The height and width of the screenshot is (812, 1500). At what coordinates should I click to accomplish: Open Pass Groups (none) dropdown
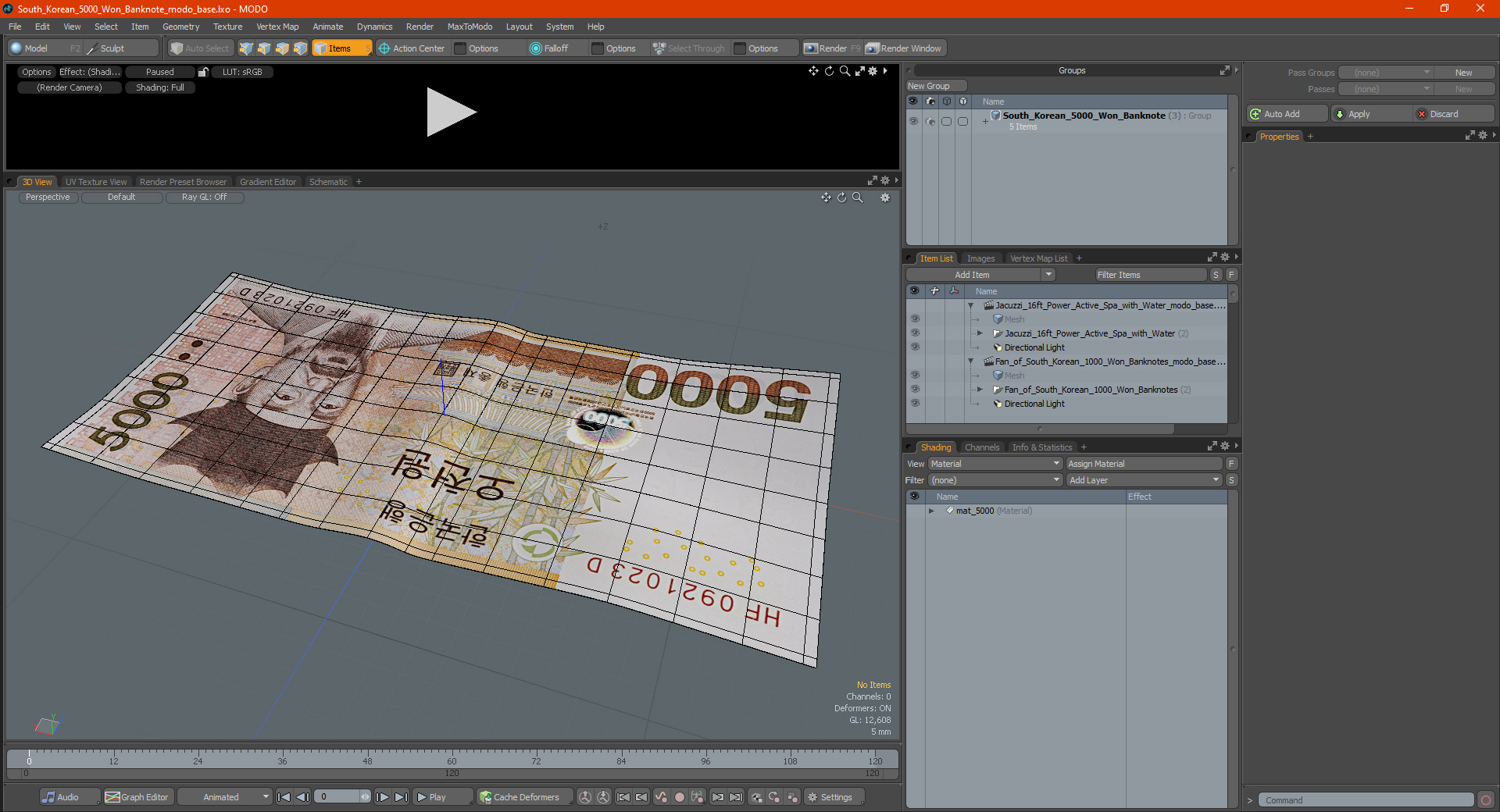(1385, 73)
